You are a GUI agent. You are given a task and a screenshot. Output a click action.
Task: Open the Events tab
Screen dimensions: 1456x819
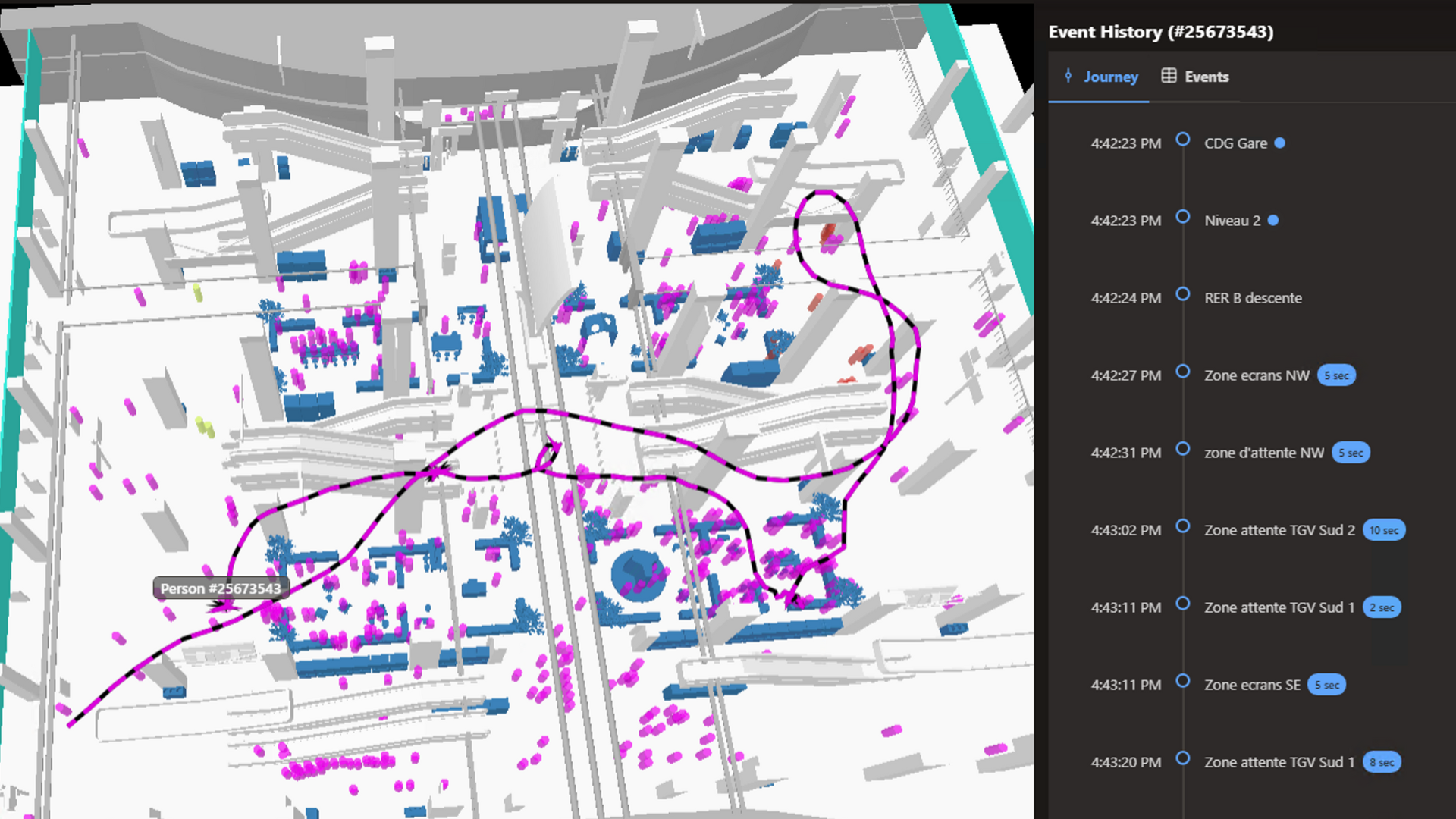click(1206, 77)
